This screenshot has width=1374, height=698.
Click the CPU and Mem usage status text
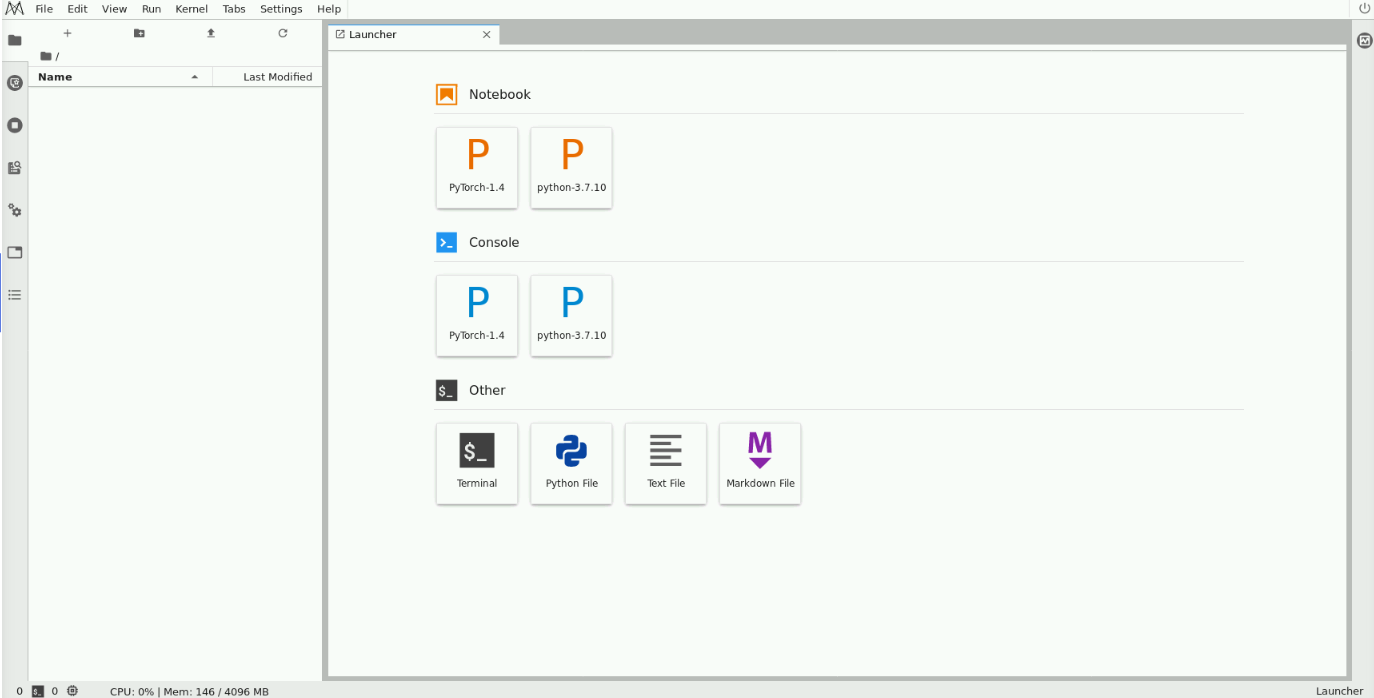189,691
